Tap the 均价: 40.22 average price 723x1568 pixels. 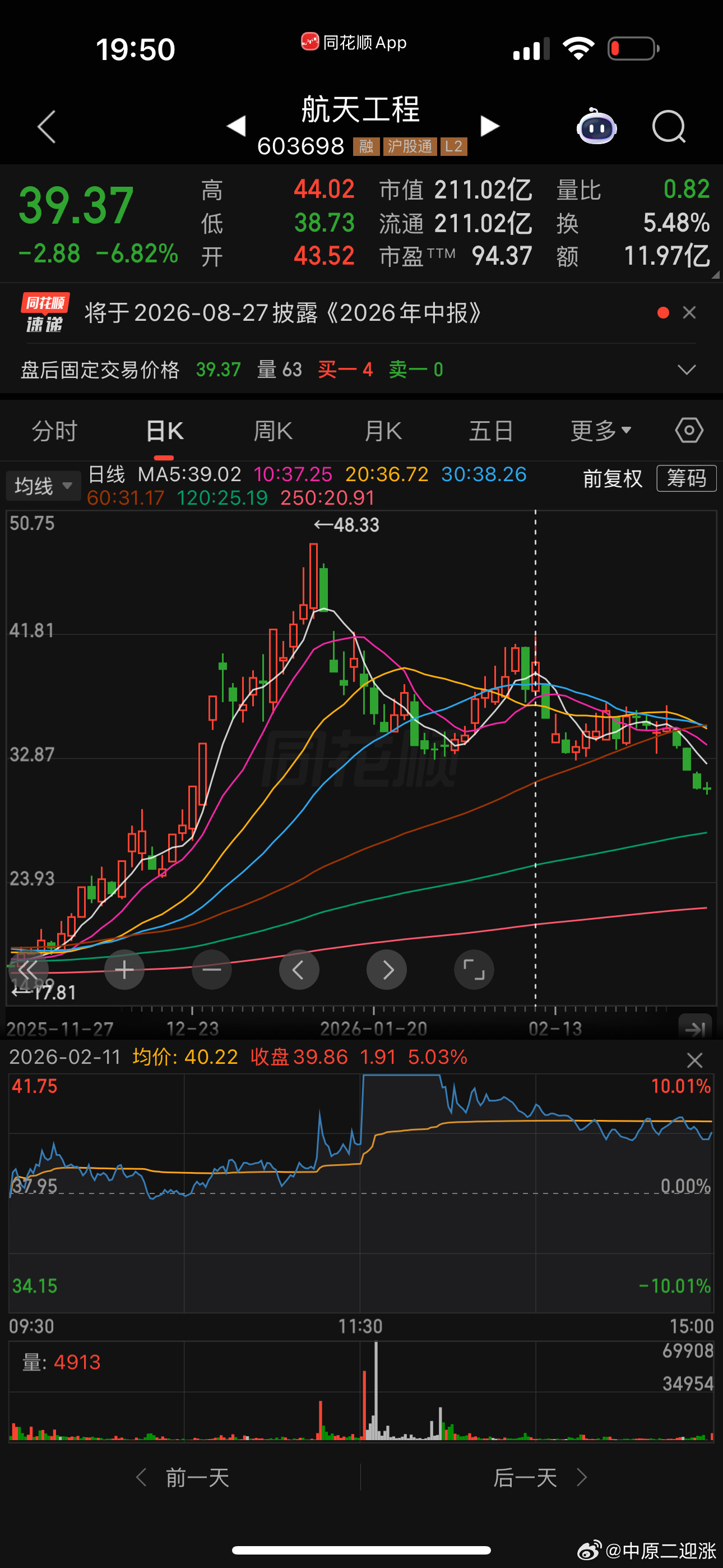185,1057
